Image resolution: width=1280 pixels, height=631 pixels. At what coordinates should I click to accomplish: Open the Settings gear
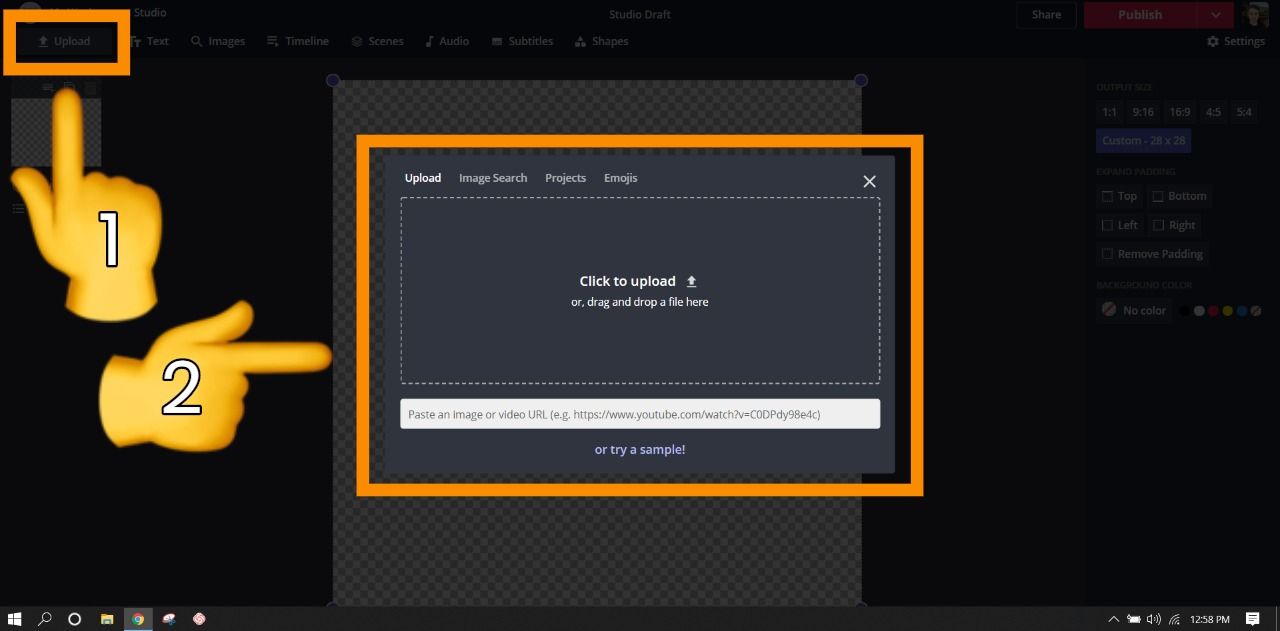(x=1236, y=41)
